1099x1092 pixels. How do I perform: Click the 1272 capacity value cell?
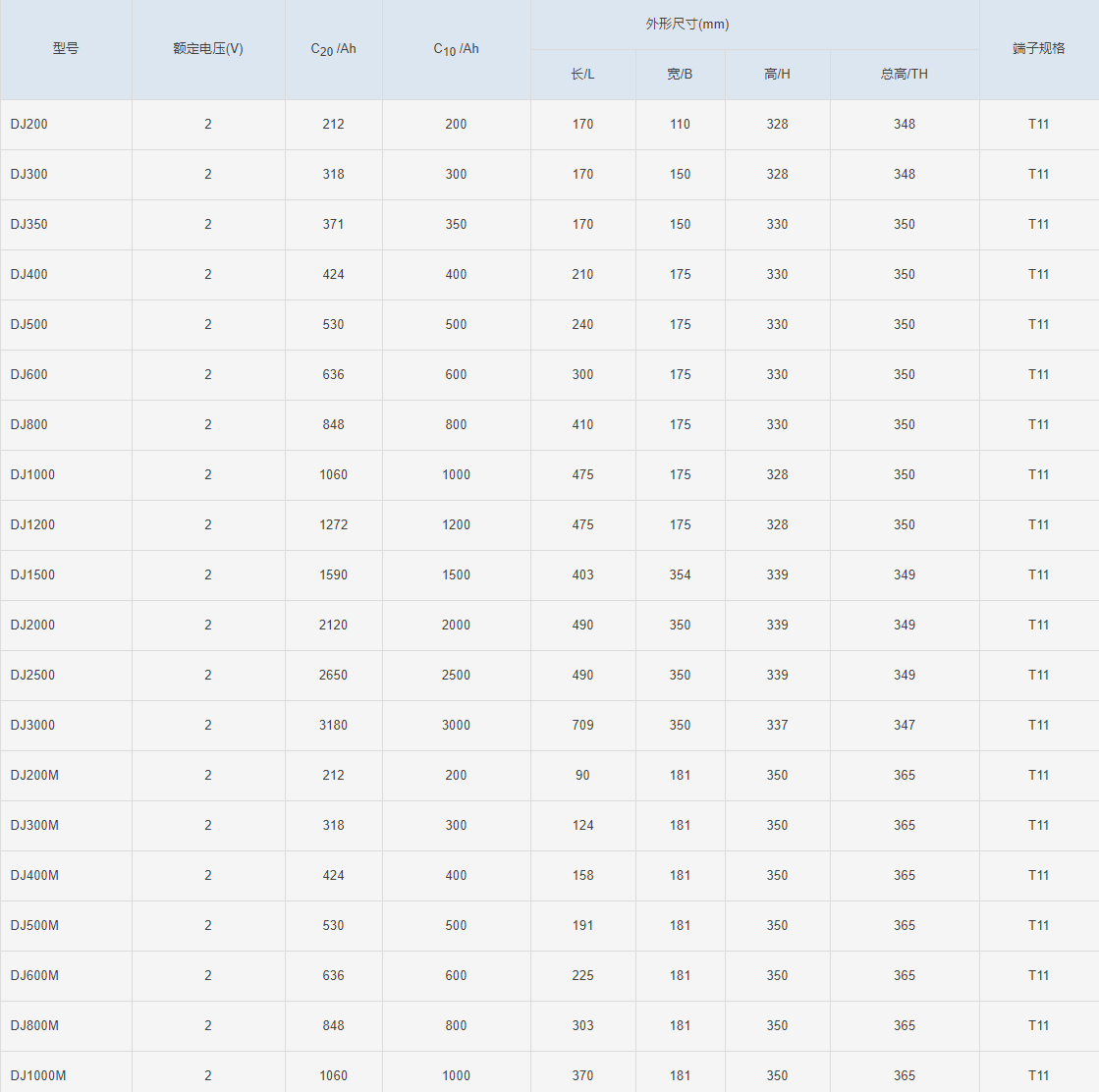click(334, 525)
